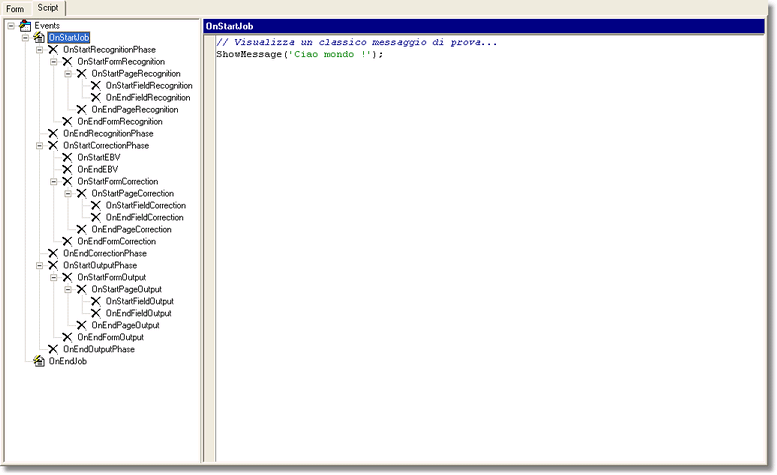The height and width of the screenshot is (475, 777).
Task: Click the OnEndJob script icon
Action: [x=39, y=361]
